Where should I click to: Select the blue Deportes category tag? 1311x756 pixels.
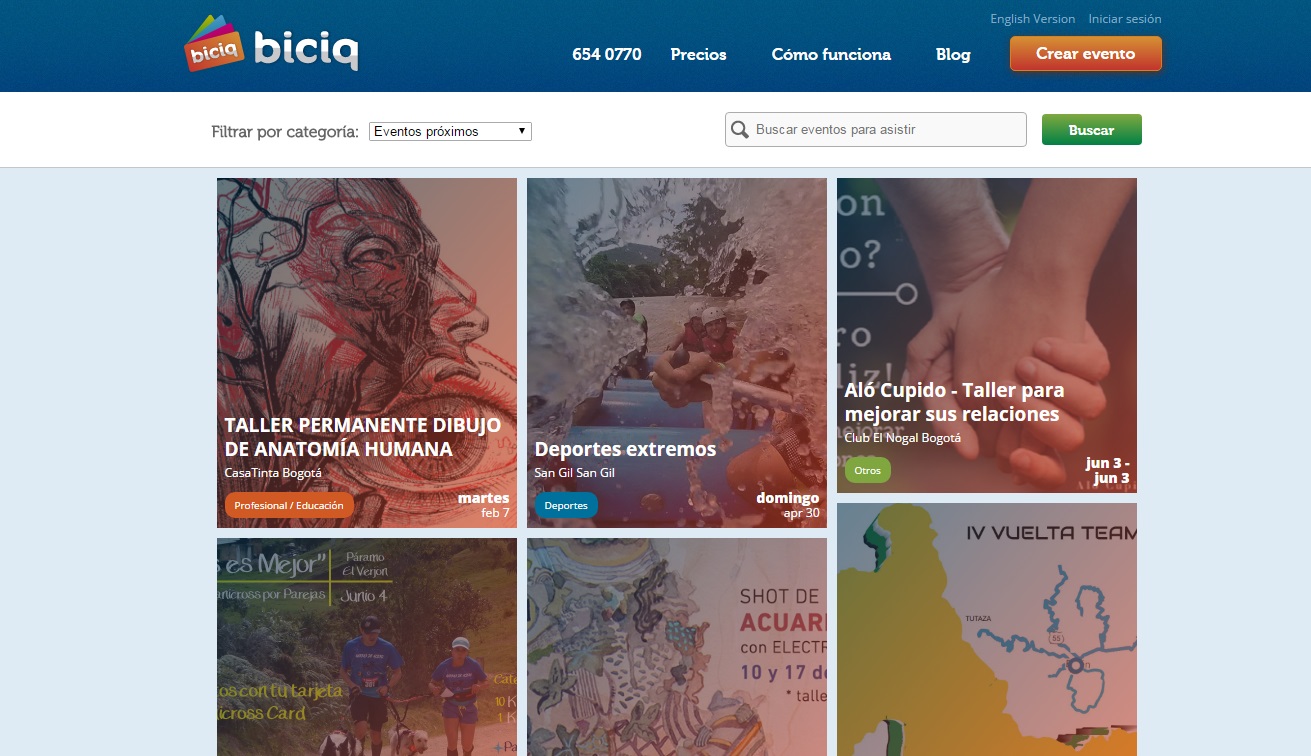pos(566,505)
